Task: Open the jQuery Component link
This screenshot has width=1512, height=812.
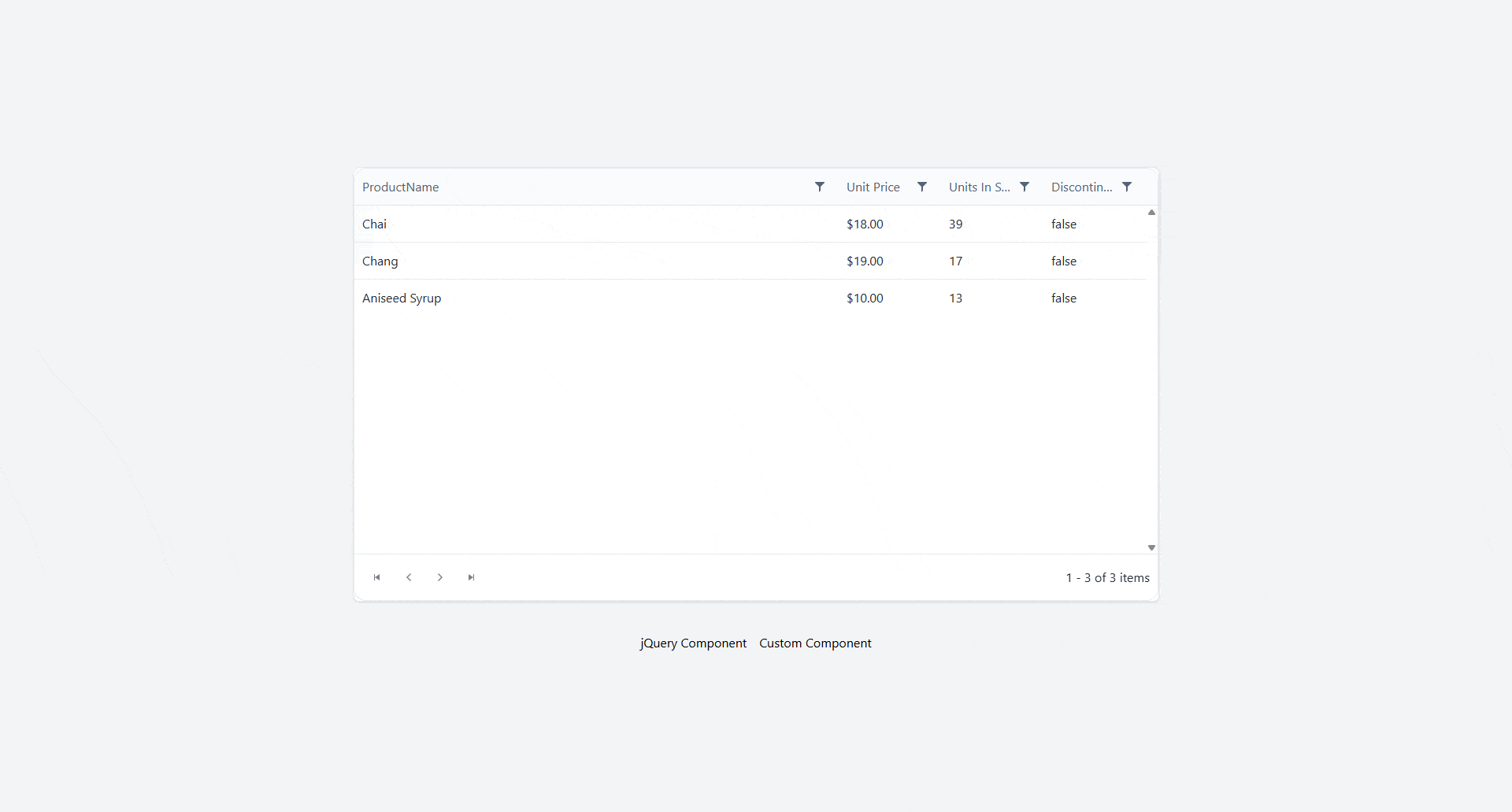Action: pyautogui.click(x=693, y=643)
